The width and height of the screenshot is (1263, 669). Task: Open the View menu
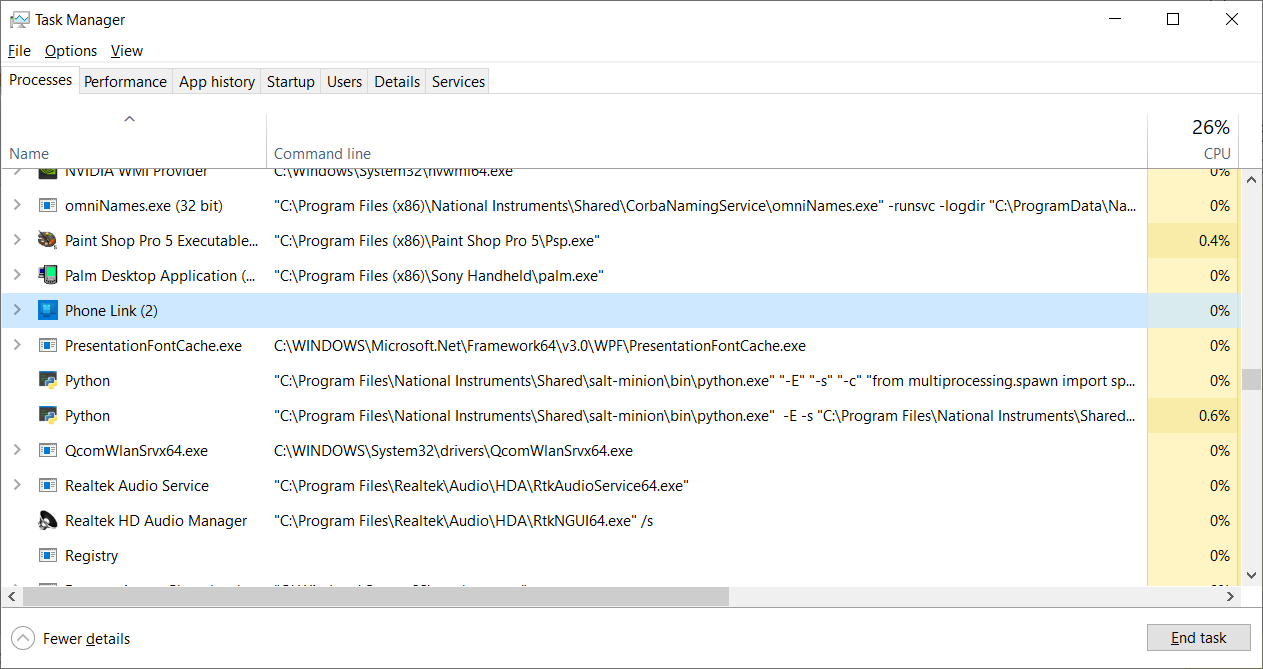click(127, 50)
